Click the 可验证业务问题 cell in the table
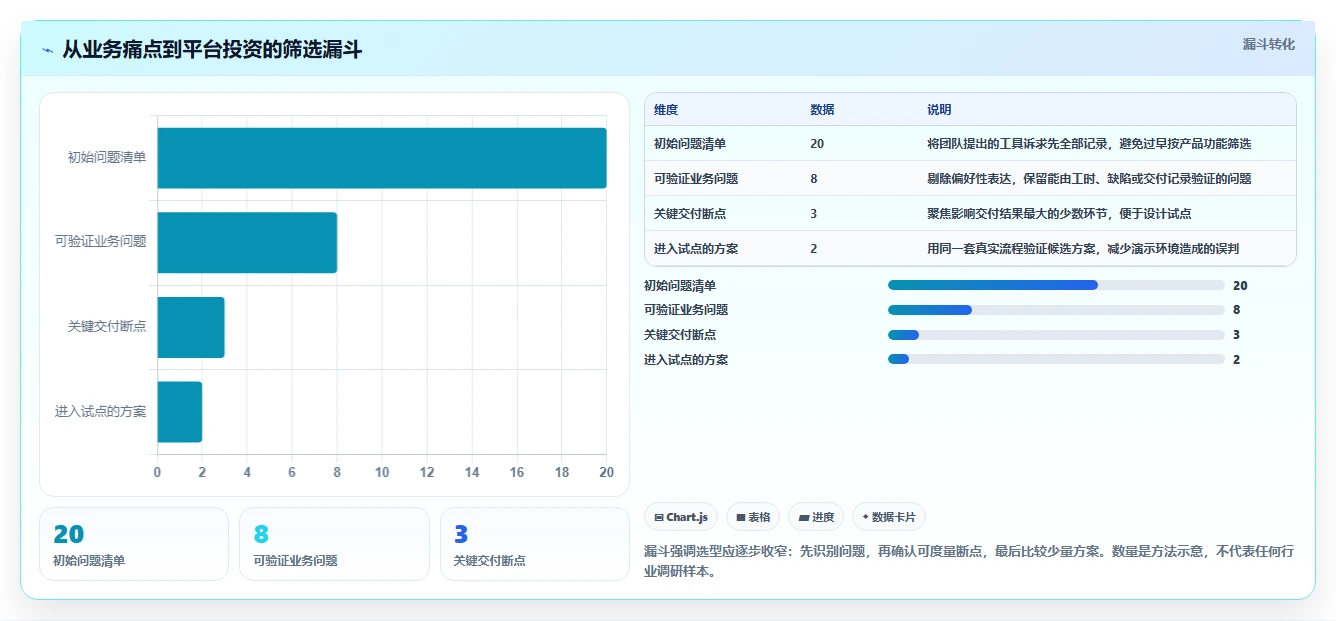 (x=696, y=179)
